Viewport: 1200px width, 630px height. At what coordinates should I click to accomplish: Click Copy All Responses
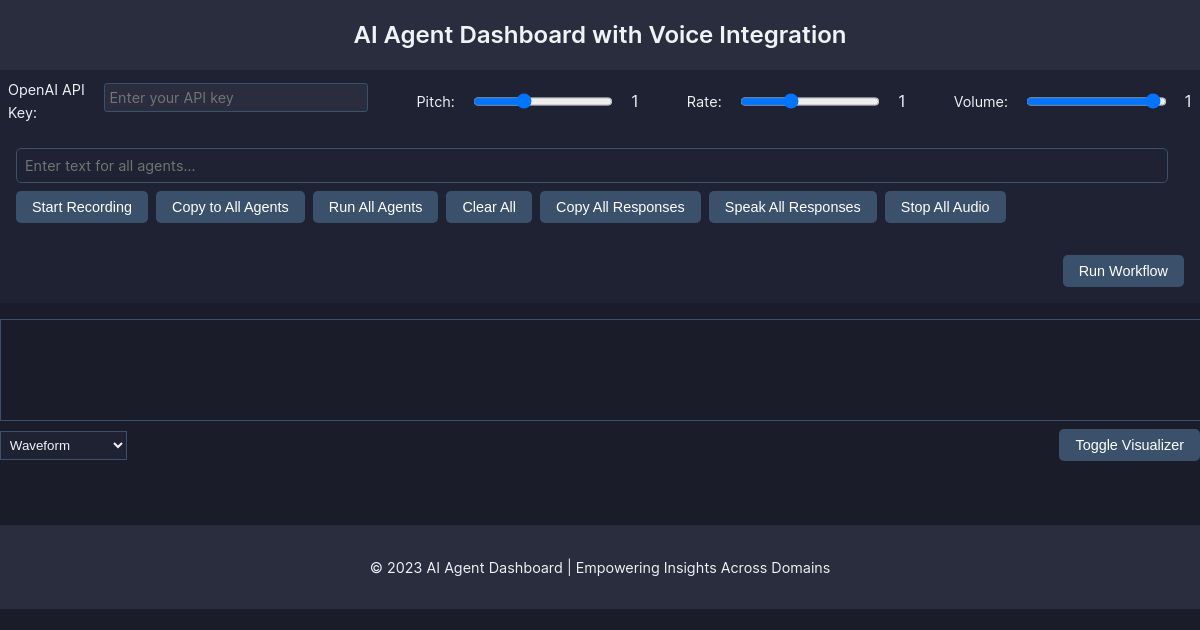point(620,207)
